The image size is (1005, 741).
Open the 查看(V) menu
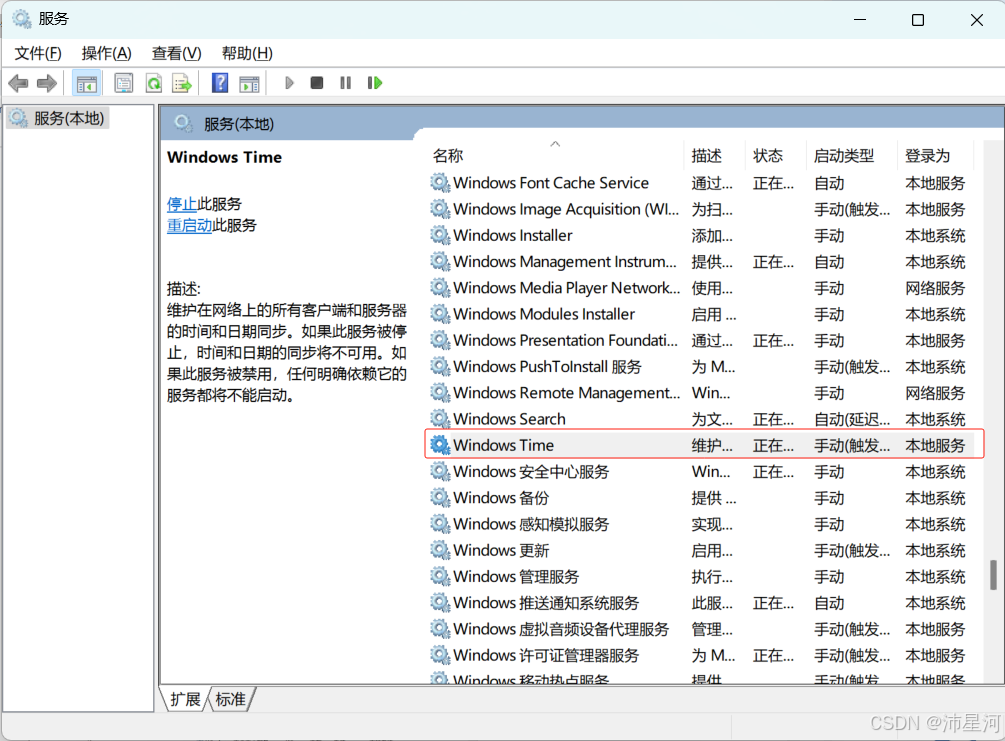176,53
